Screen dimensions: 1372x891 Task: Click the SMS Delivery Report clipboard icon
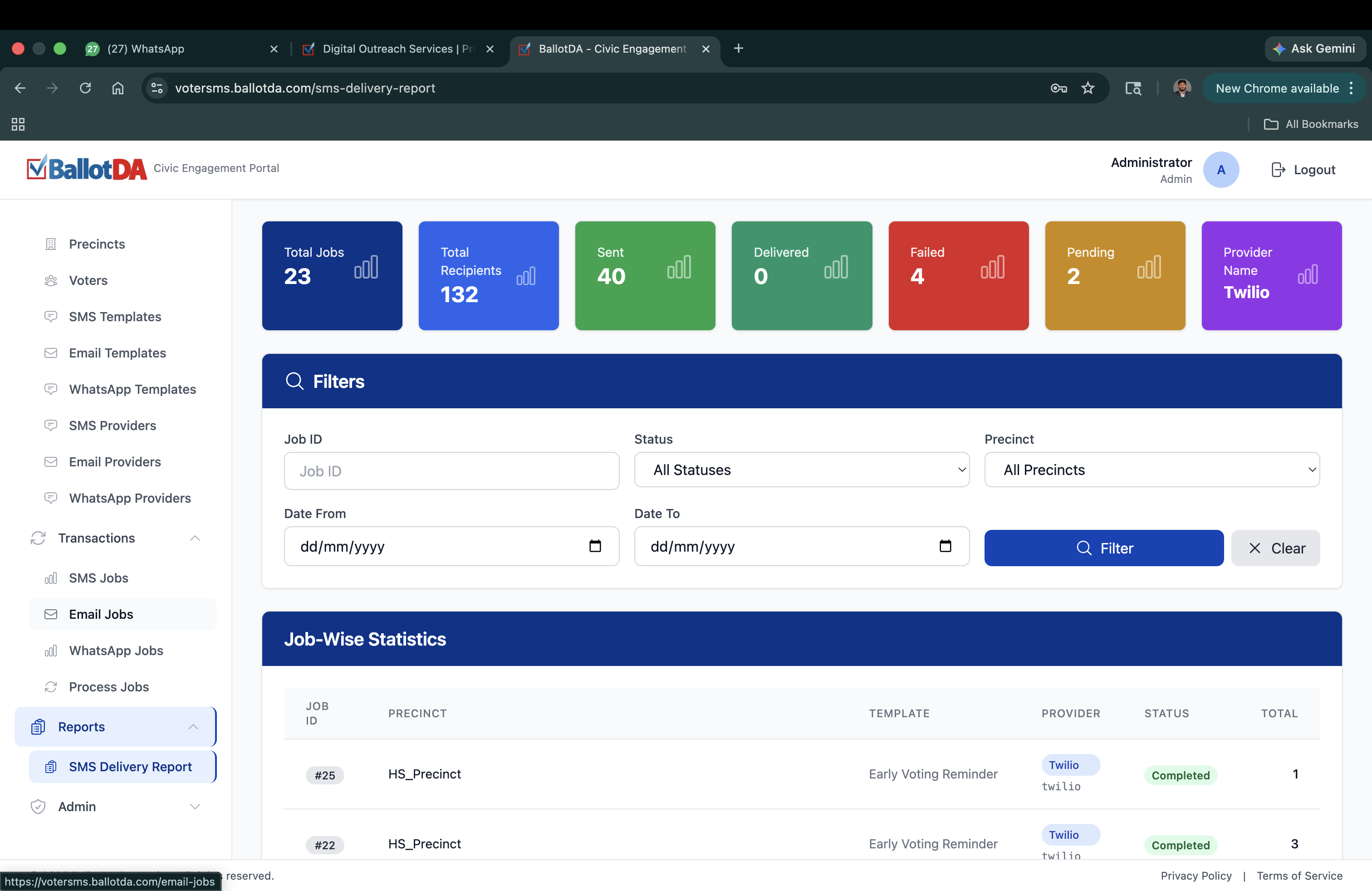pos(51,767)
